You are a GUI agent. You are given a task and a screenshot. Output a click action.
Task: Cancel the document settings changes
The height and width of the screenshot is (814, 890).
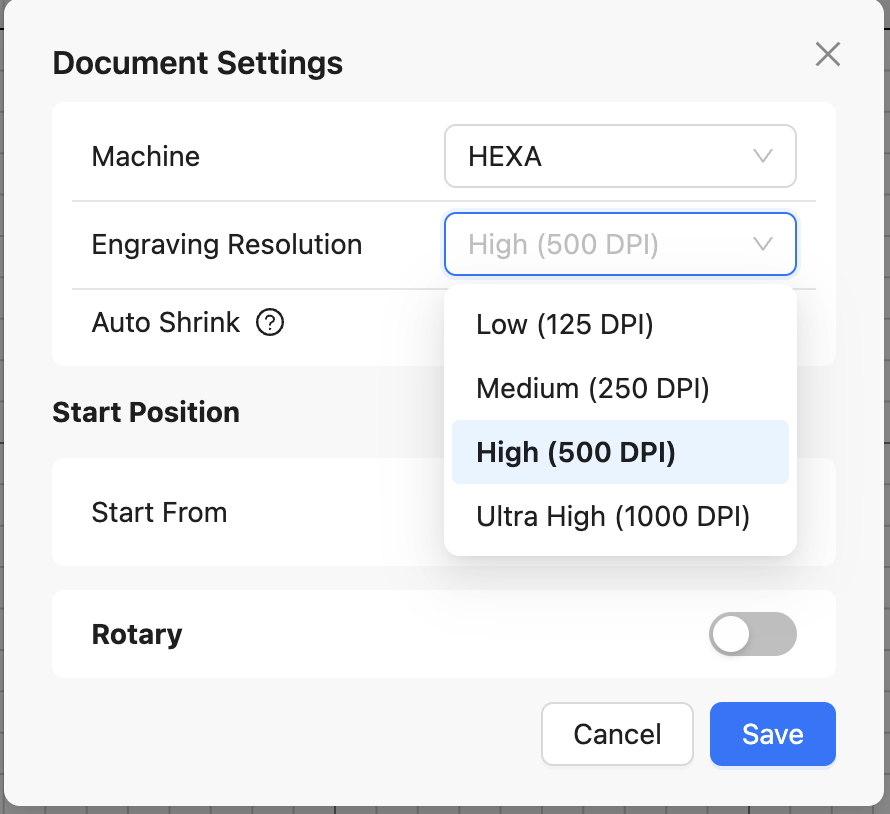tap(617, 734)
